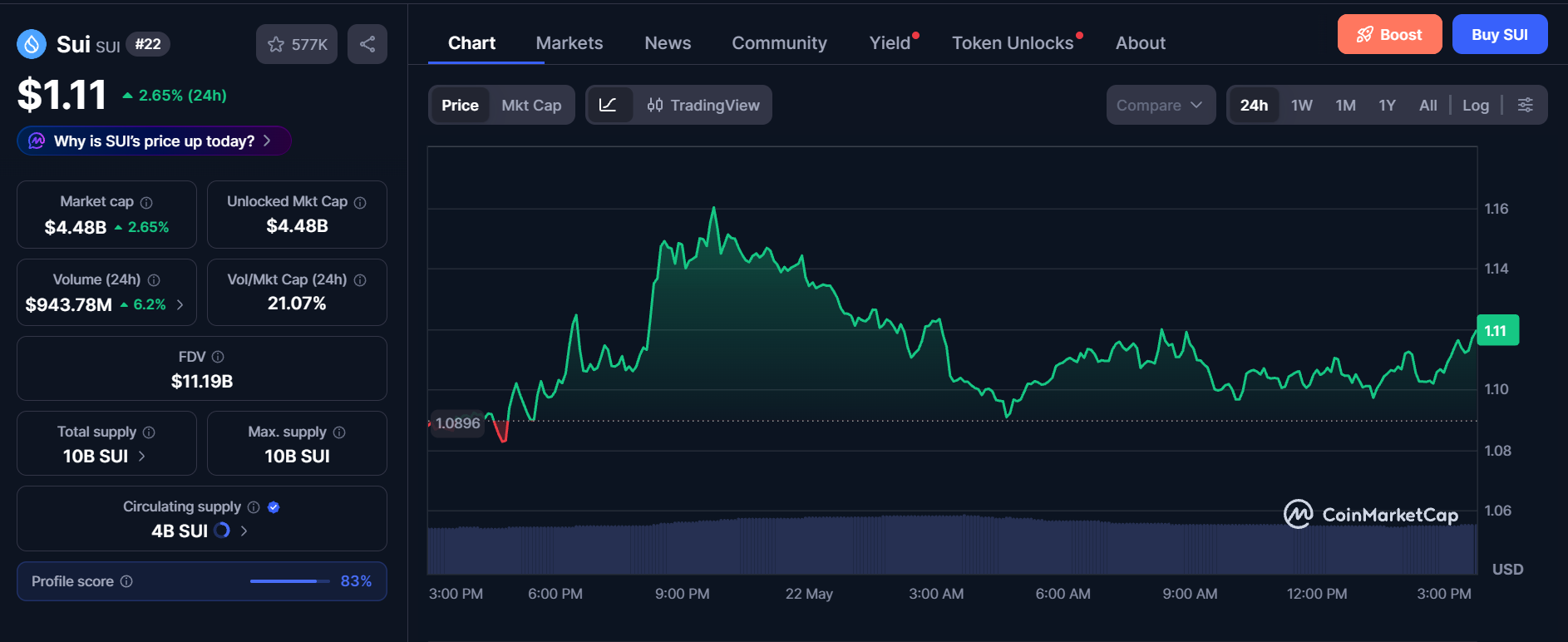Set chart range to All

point(1428,105)
